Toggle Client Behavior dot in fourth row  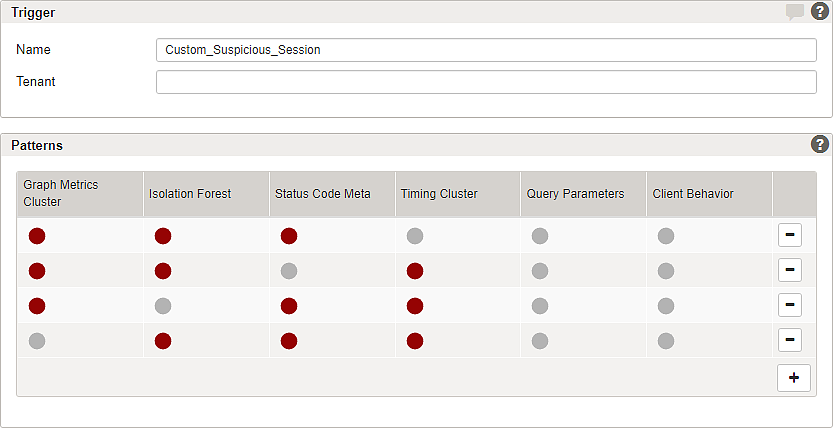coord(666,341)
